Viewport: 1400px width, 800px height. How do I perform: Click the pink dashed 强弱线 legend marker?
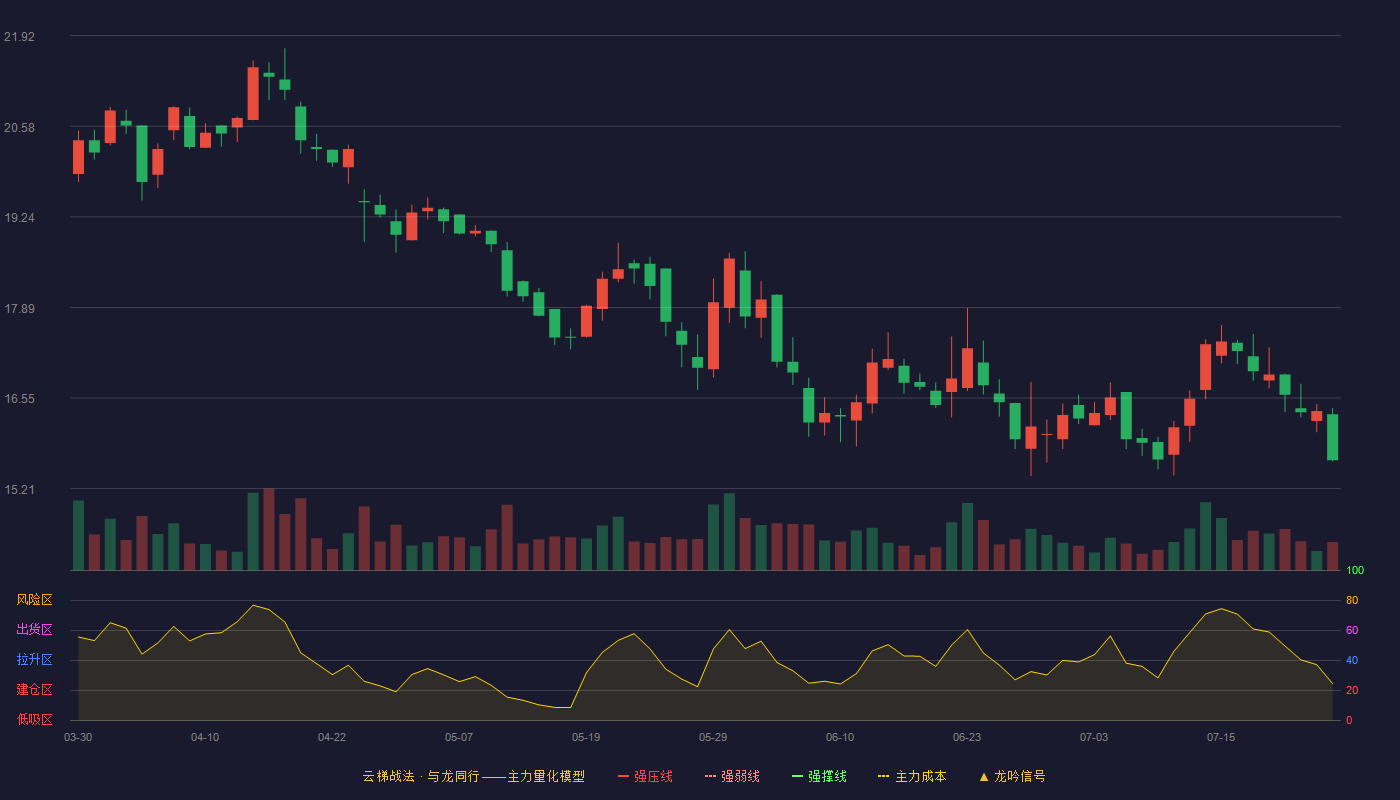click(x=710, y=776)
